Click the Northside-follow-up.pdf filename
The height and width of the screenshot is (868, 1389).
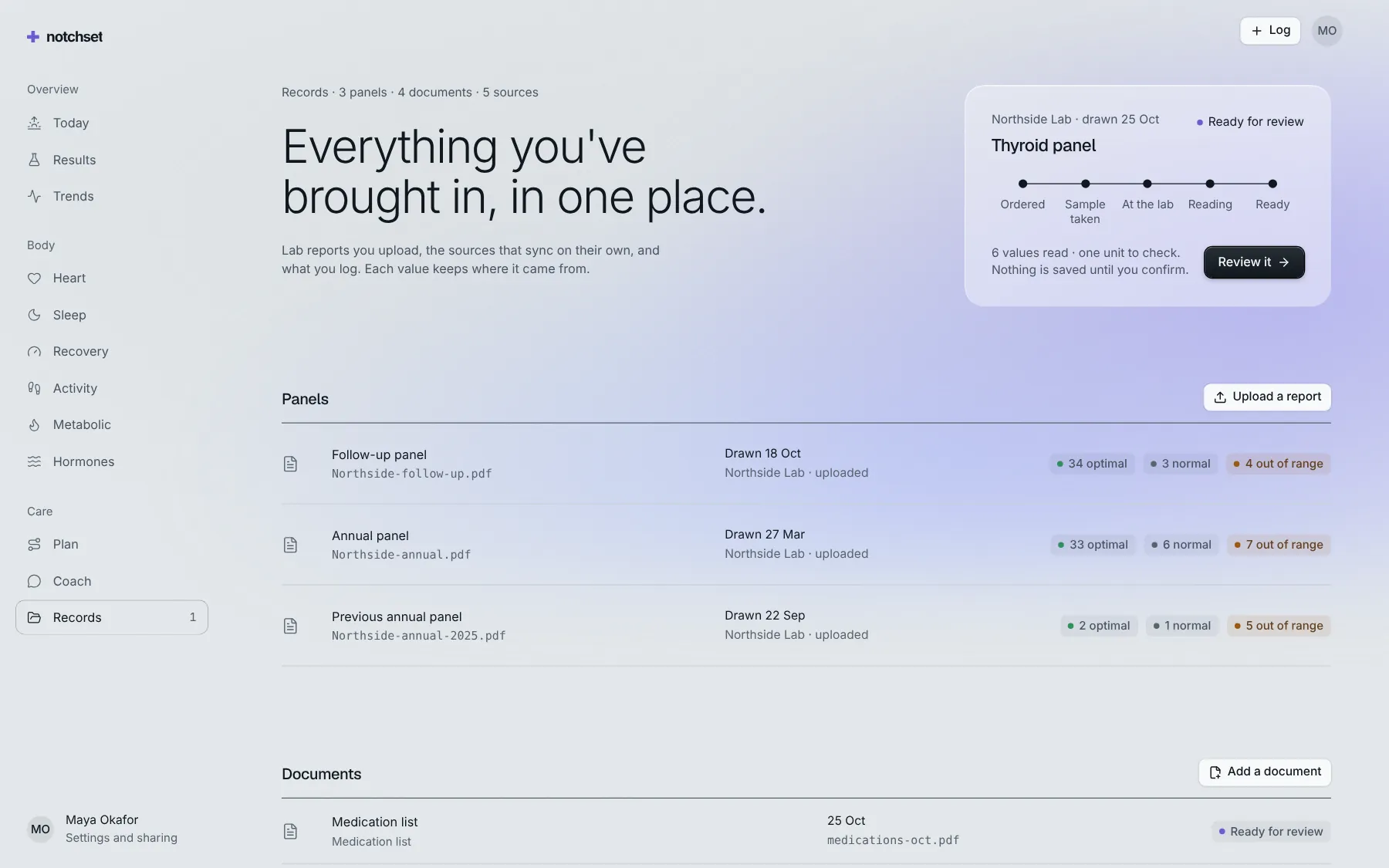point(411,474)
